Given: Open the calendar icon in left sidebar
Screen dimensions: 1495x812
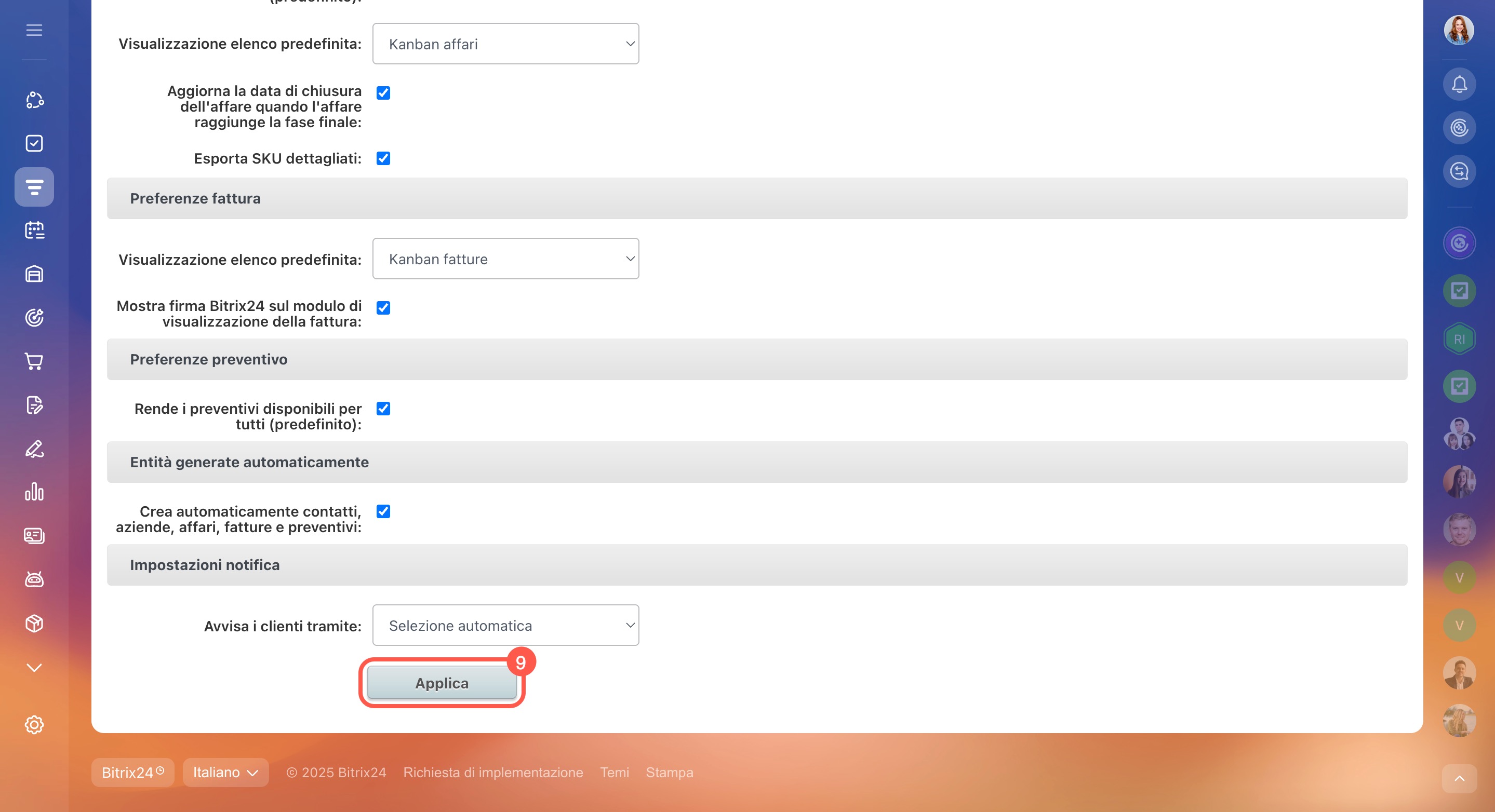Looking at the screenshot, I should 34,231.
